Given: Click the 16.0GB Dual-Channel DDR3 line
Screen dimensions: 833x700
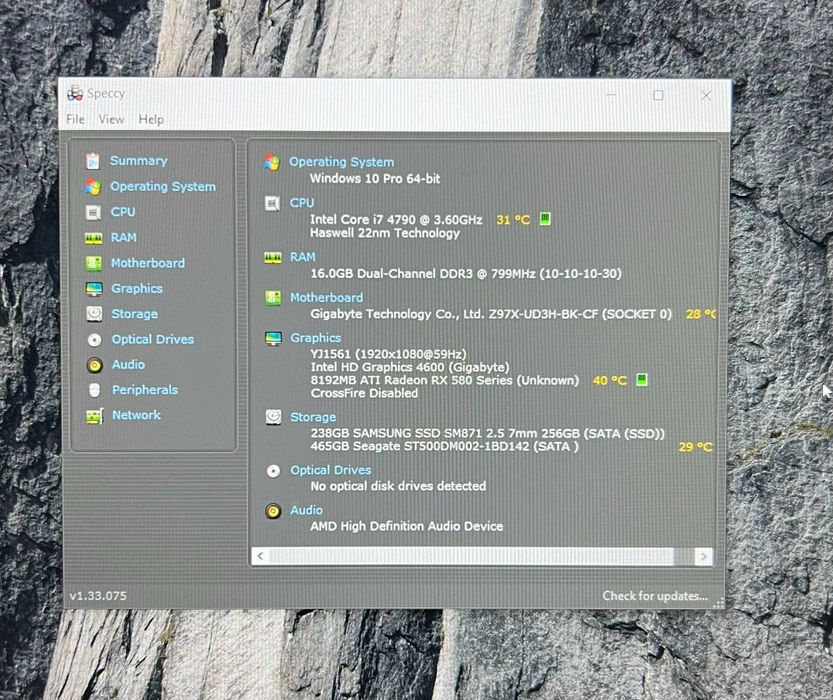Looking at the screenshot, I should click(x=466, y=274).
